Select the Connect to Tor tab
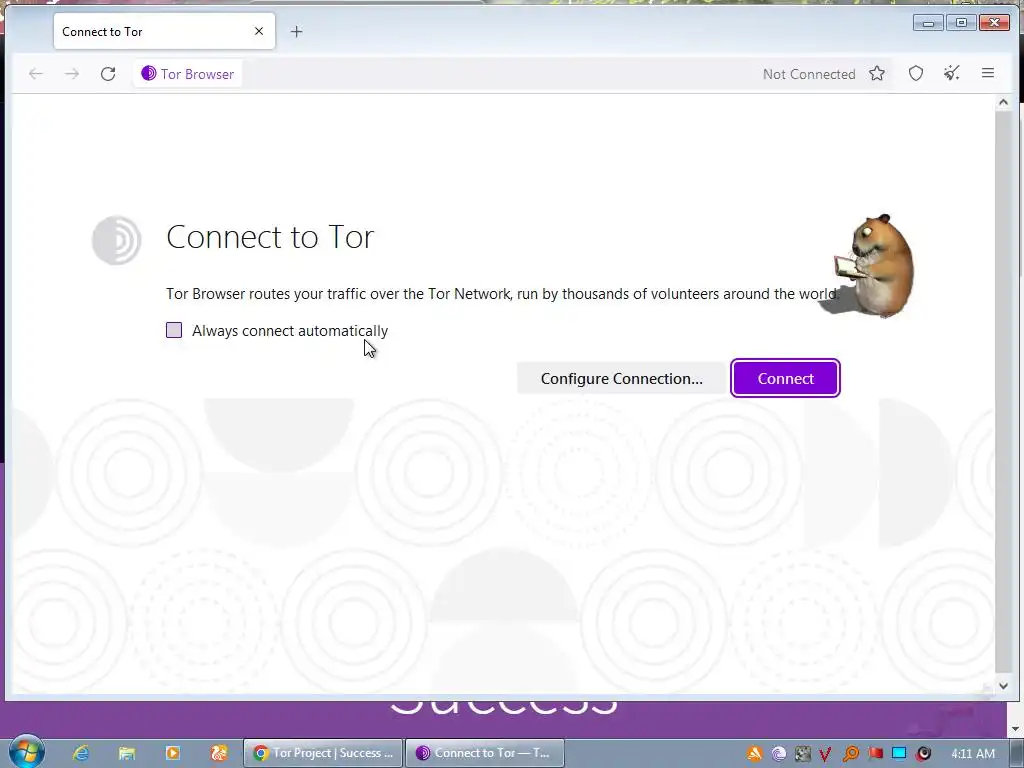 coord(164,31)
